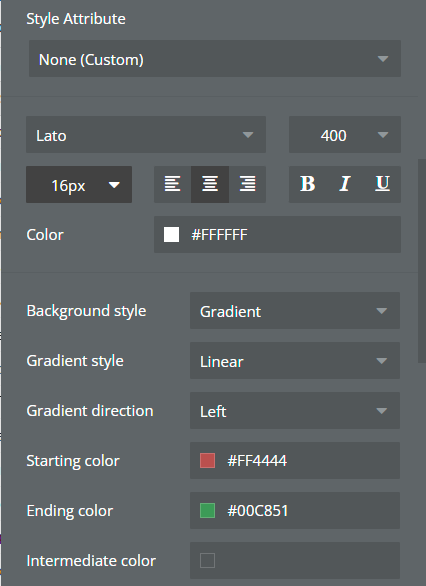
Task: Open the Lato font family dropdown
Action: click(x=146, y=135)
